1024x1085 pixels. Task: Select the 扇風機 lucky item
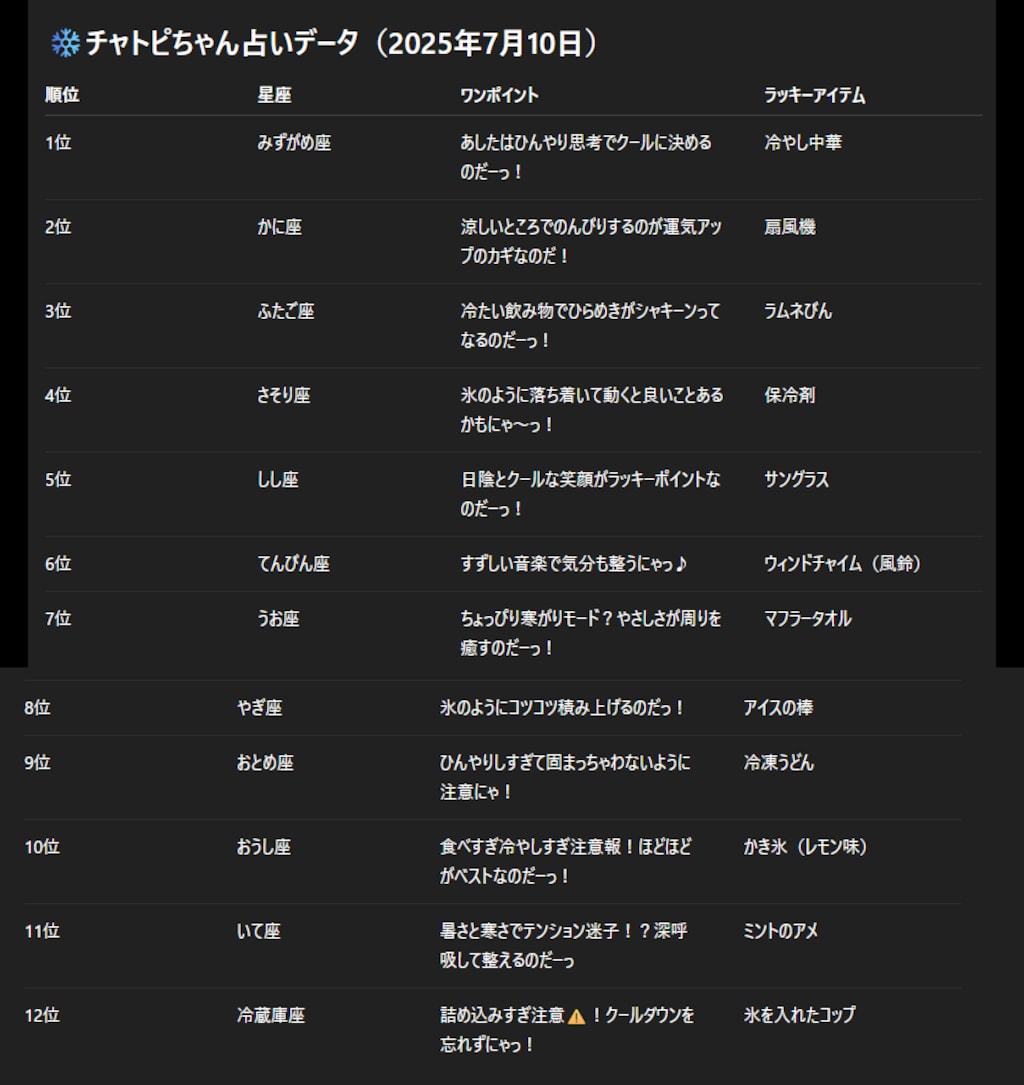click(790, 227)
